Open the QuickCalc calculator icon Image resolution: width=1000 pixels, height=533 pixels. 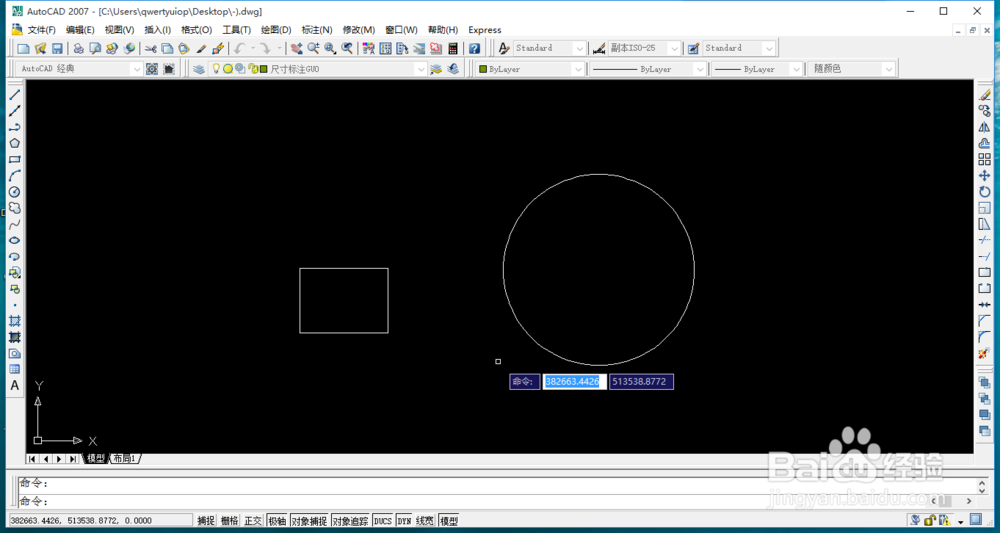pyautogui.click(x=453, y=48)
